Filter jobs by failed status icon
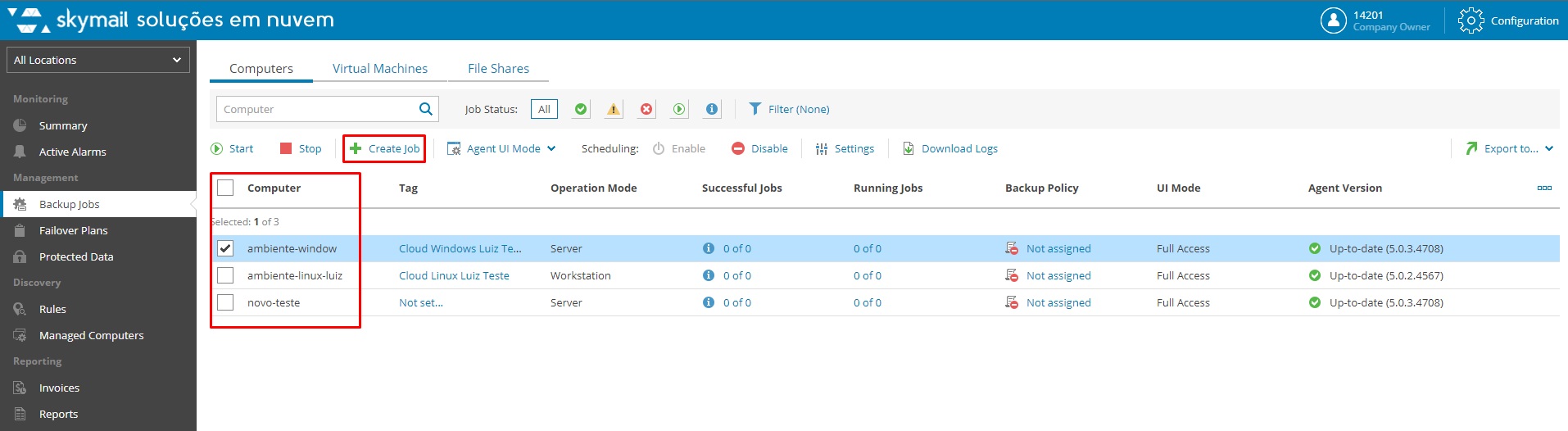Viewport: 1568px width, 431px height. [x=646, y=109]
